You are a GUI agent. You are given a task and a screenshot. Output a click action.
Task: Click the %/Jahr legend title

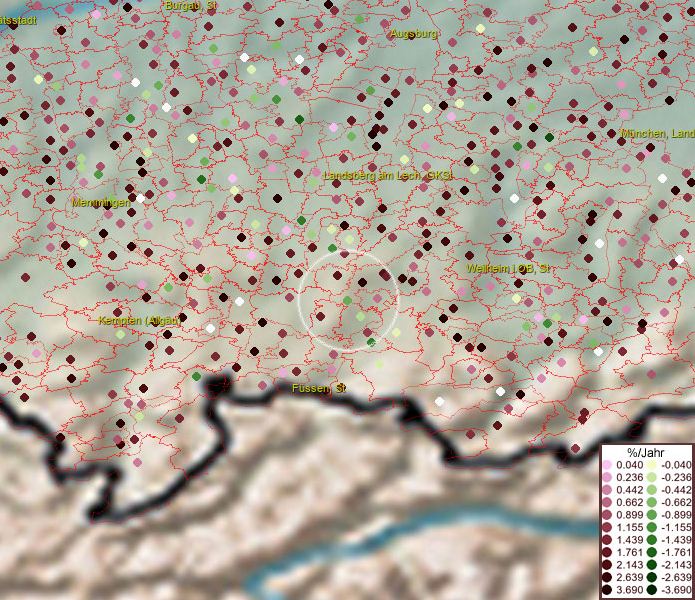pos(645,453)
